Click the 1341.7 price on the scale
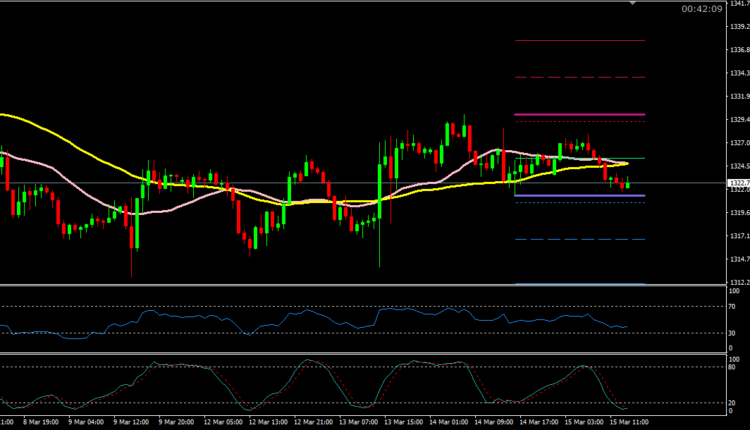The image size is (750, 430). point(739,3)
